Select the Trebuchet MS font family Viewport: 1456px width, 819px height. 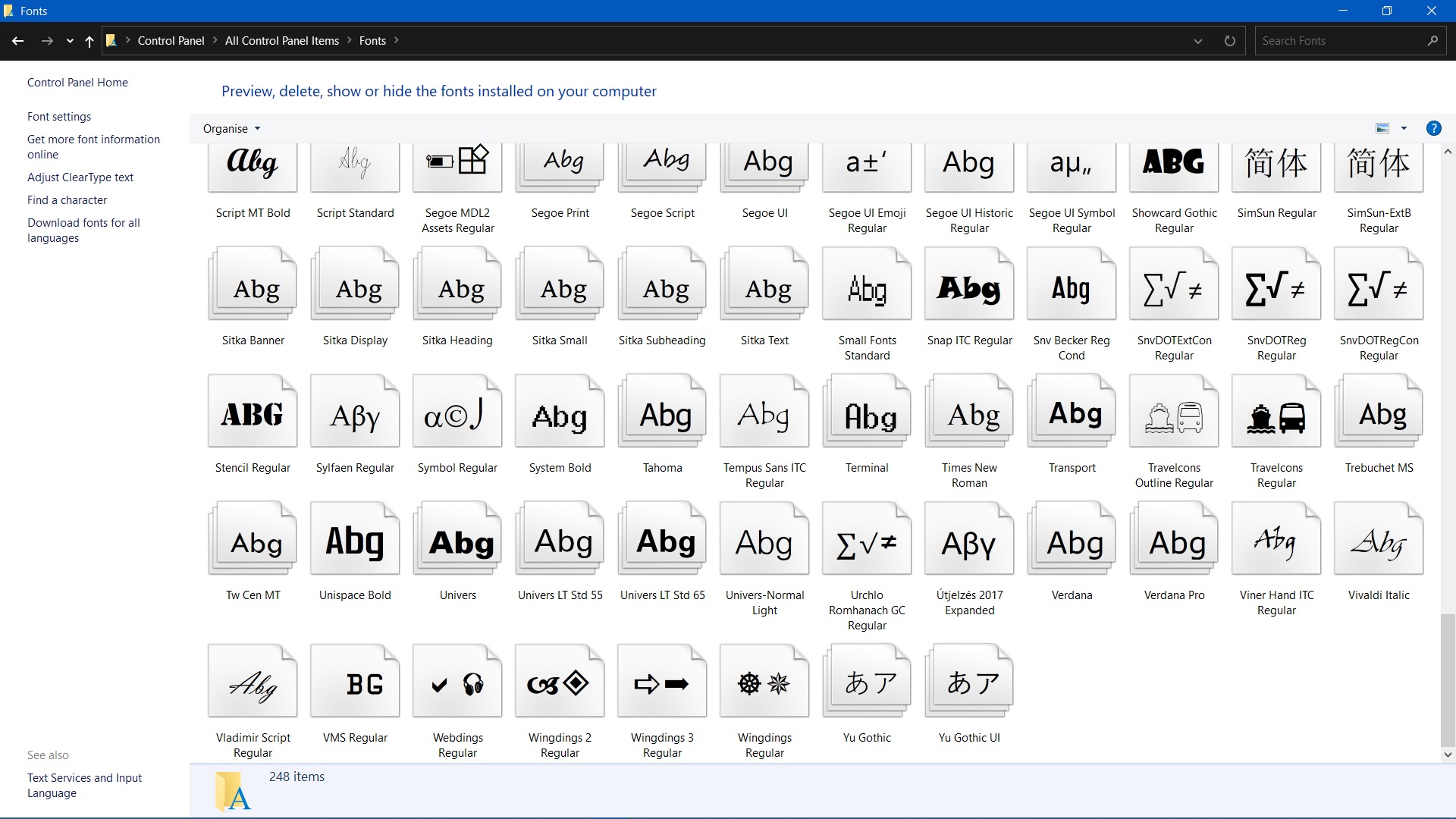(x=1379, y=411)
